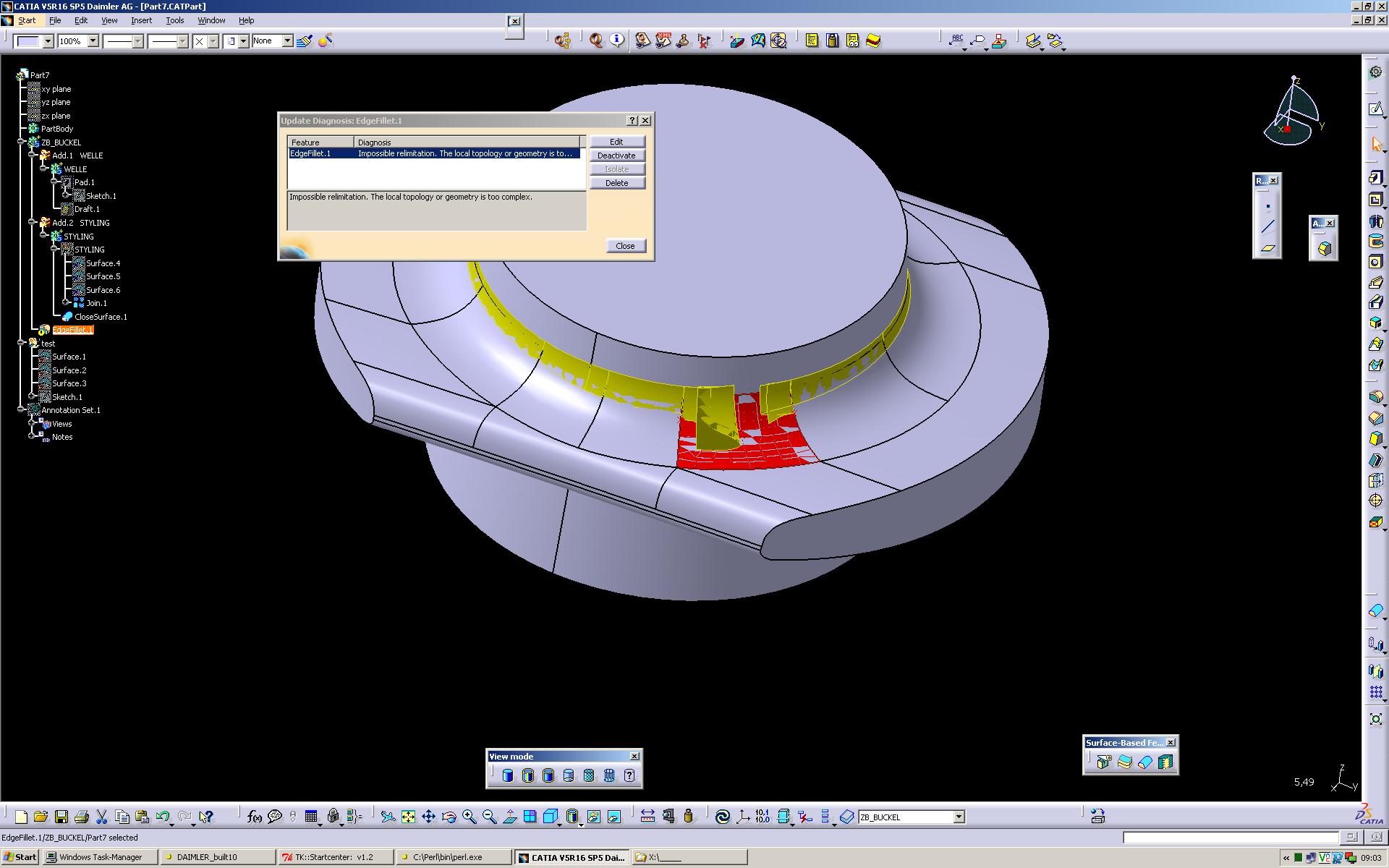Viewport: 1389px width, 868px height.
Task: Toggle the Swap Visible Space icon
Action: coord(613,817)
